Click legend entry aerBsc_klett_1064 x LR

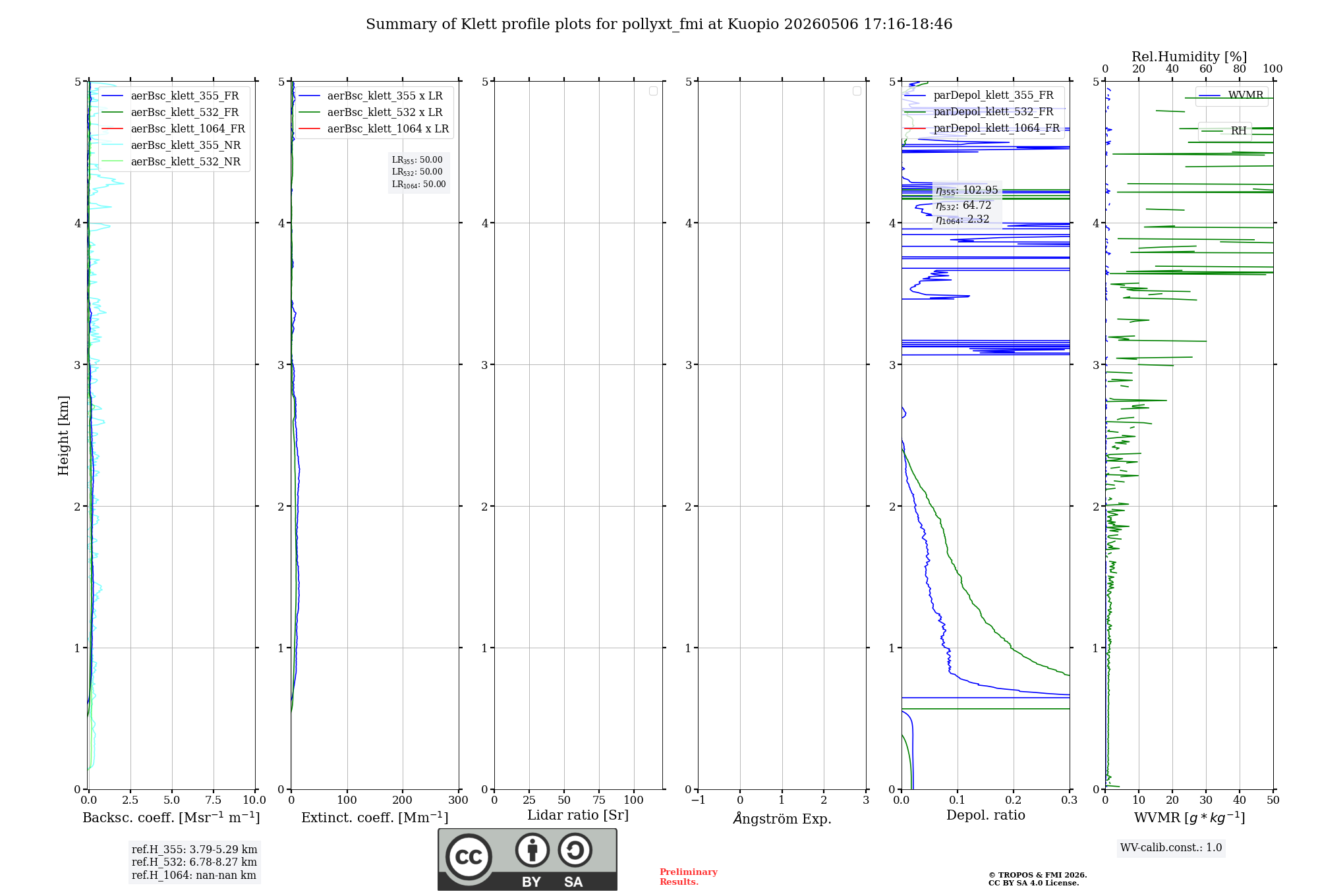tap(374, 128)
